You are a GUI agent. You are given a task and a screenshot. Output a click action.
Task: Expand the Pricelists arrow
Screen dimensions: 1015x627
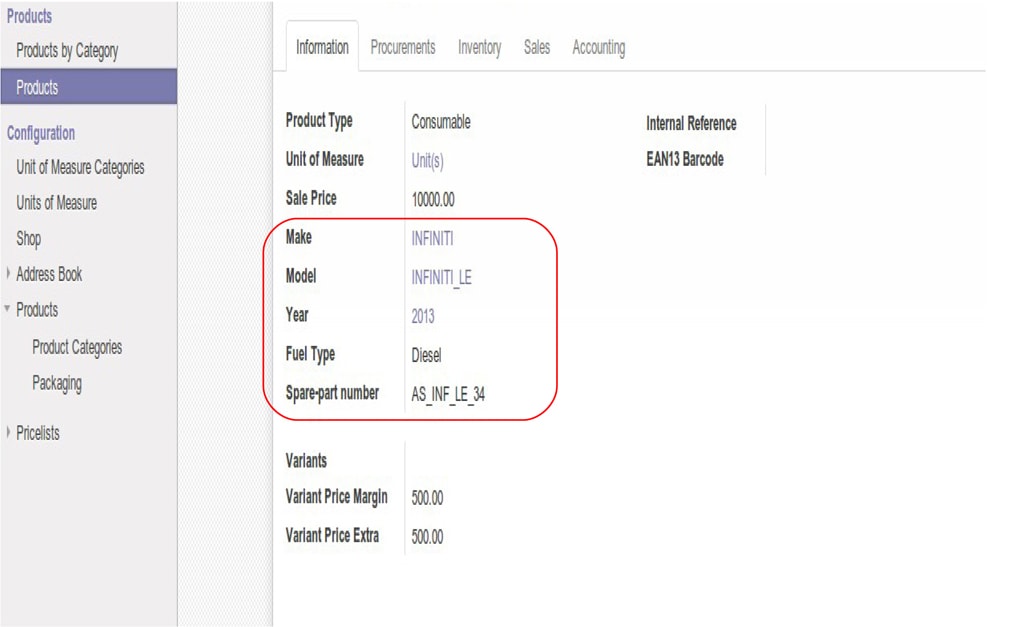click(x=8, y=432)
